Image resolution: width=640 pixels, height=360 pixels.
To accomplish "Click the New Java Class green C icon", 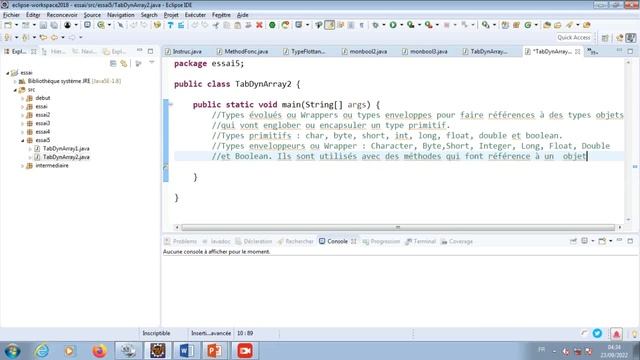I will click(528, 25).
